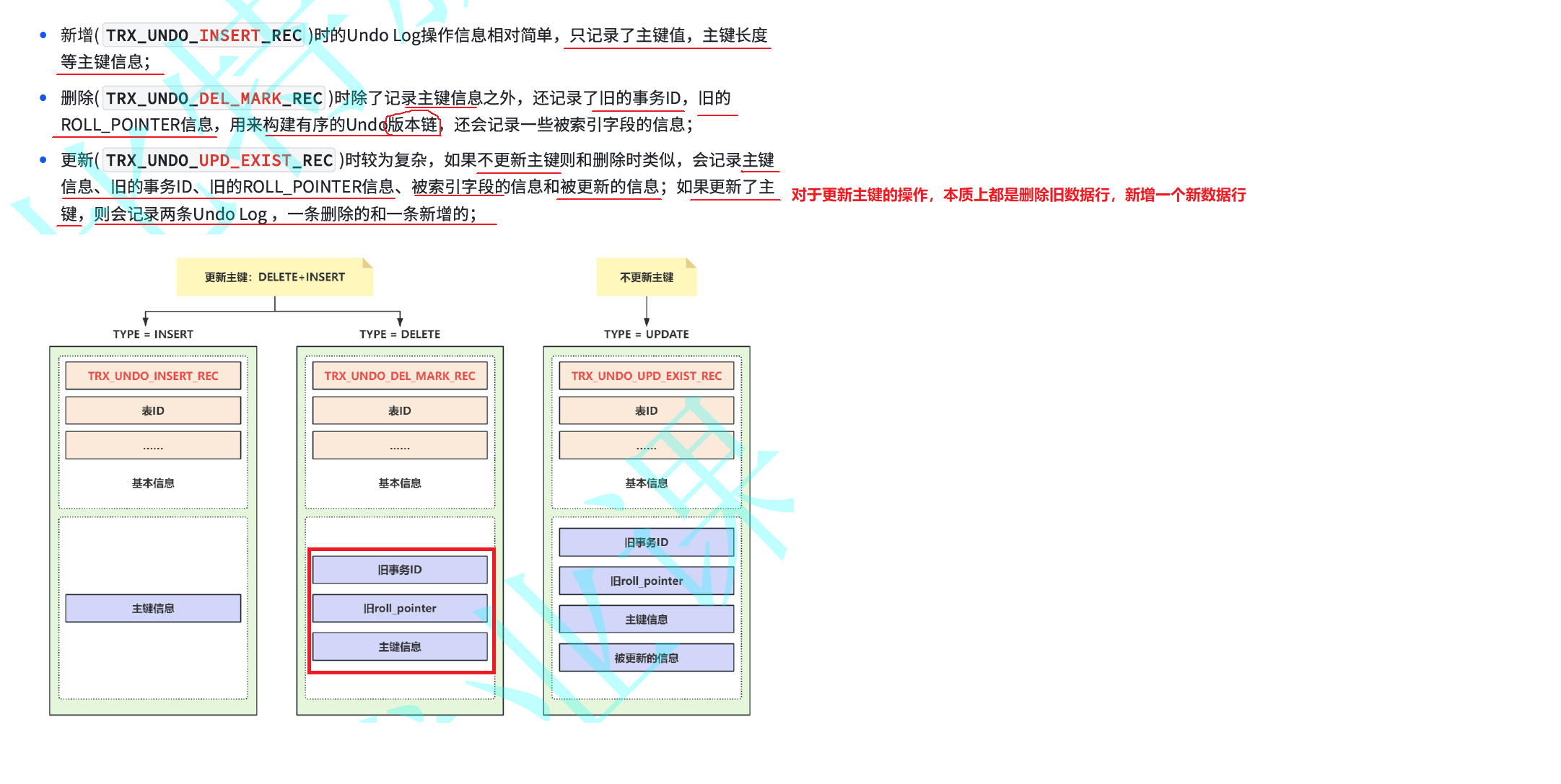Click the circled 版本链 text

coord(413,125)
